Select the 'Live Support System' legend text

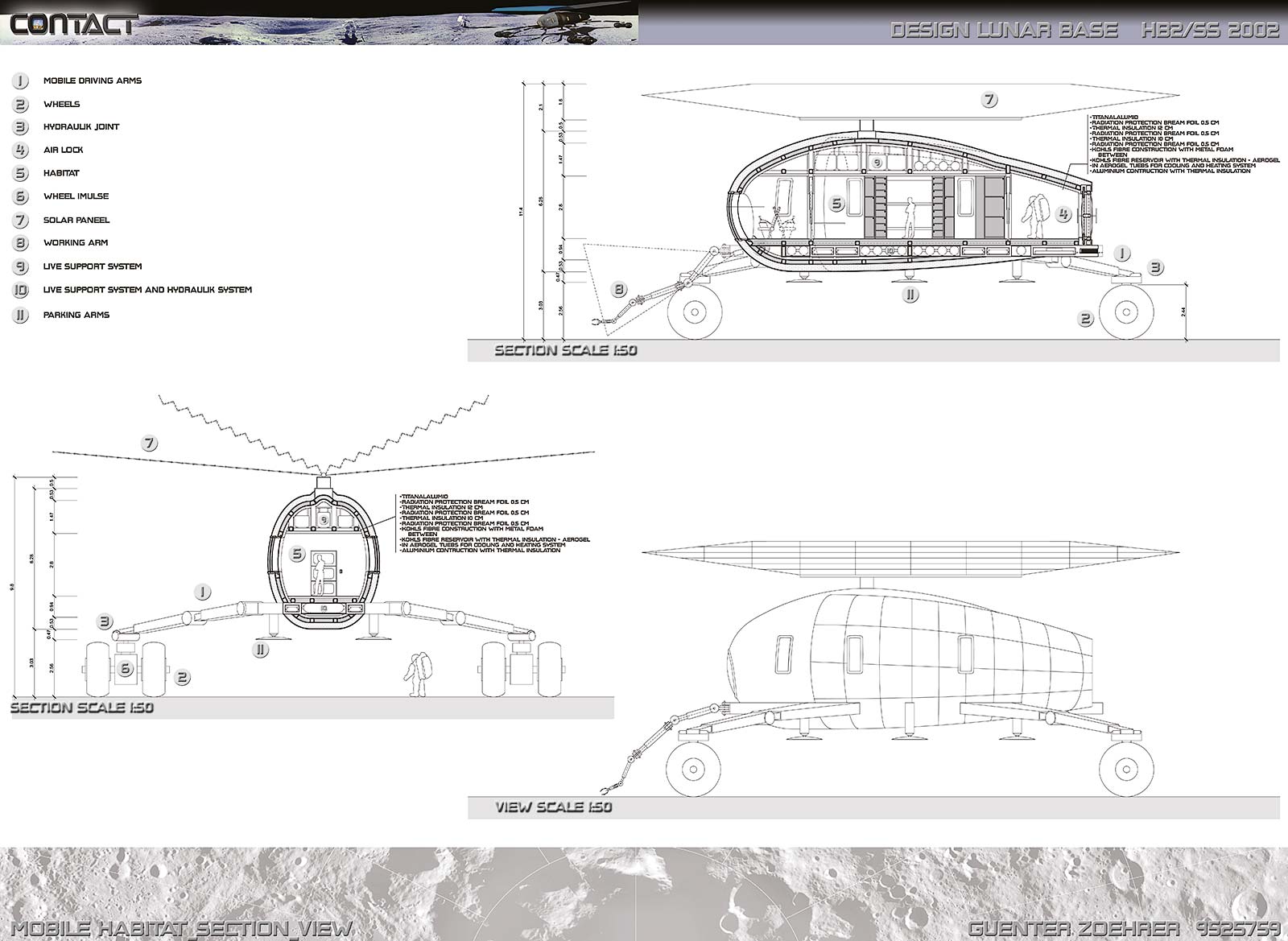pyautogui.click(x=93, y=266)
